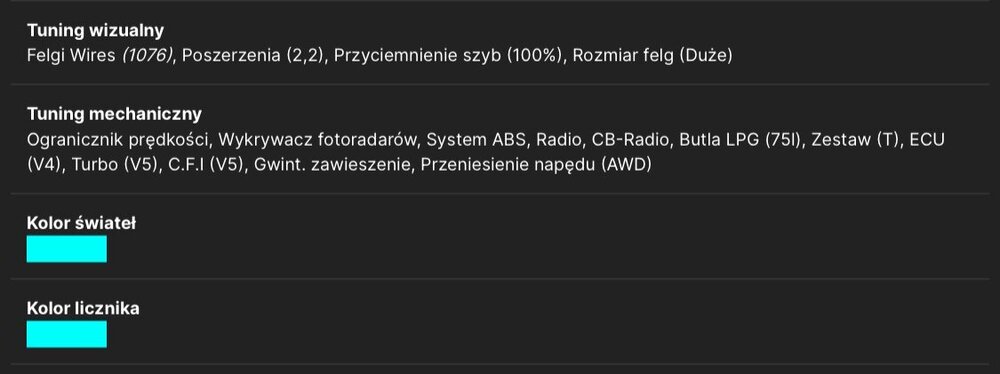Viewport: 1000px width, 374px height.
Task: Select the Zestaw (T) entry
Action: pyautogui.click(x=855, y=140)
